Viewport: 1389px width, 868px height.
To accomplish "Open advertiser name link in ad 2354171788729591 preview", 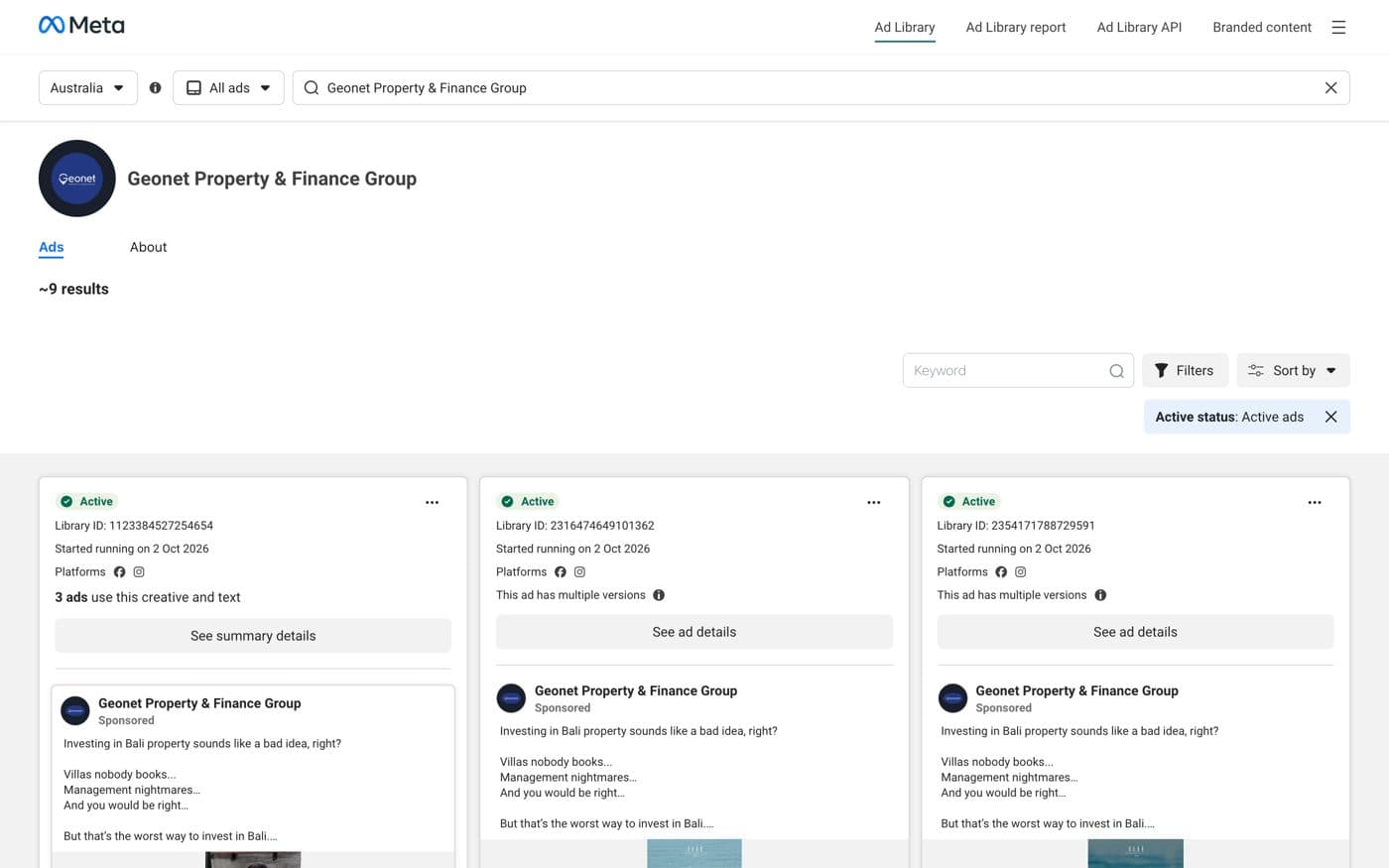I will [1076, 690].
